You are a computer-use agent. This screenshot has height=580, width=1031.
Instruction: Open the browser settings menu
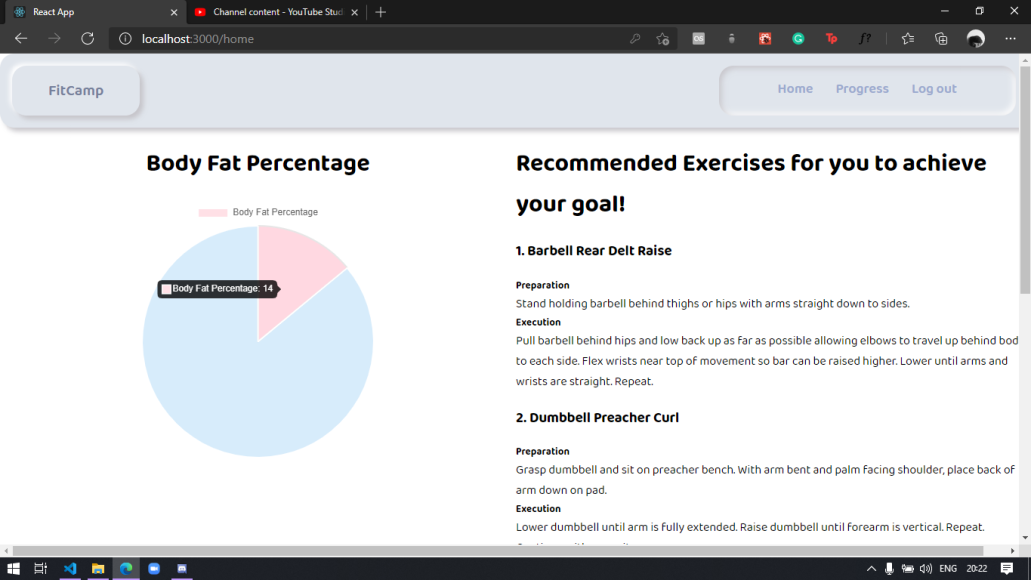tap(1013, 38)
